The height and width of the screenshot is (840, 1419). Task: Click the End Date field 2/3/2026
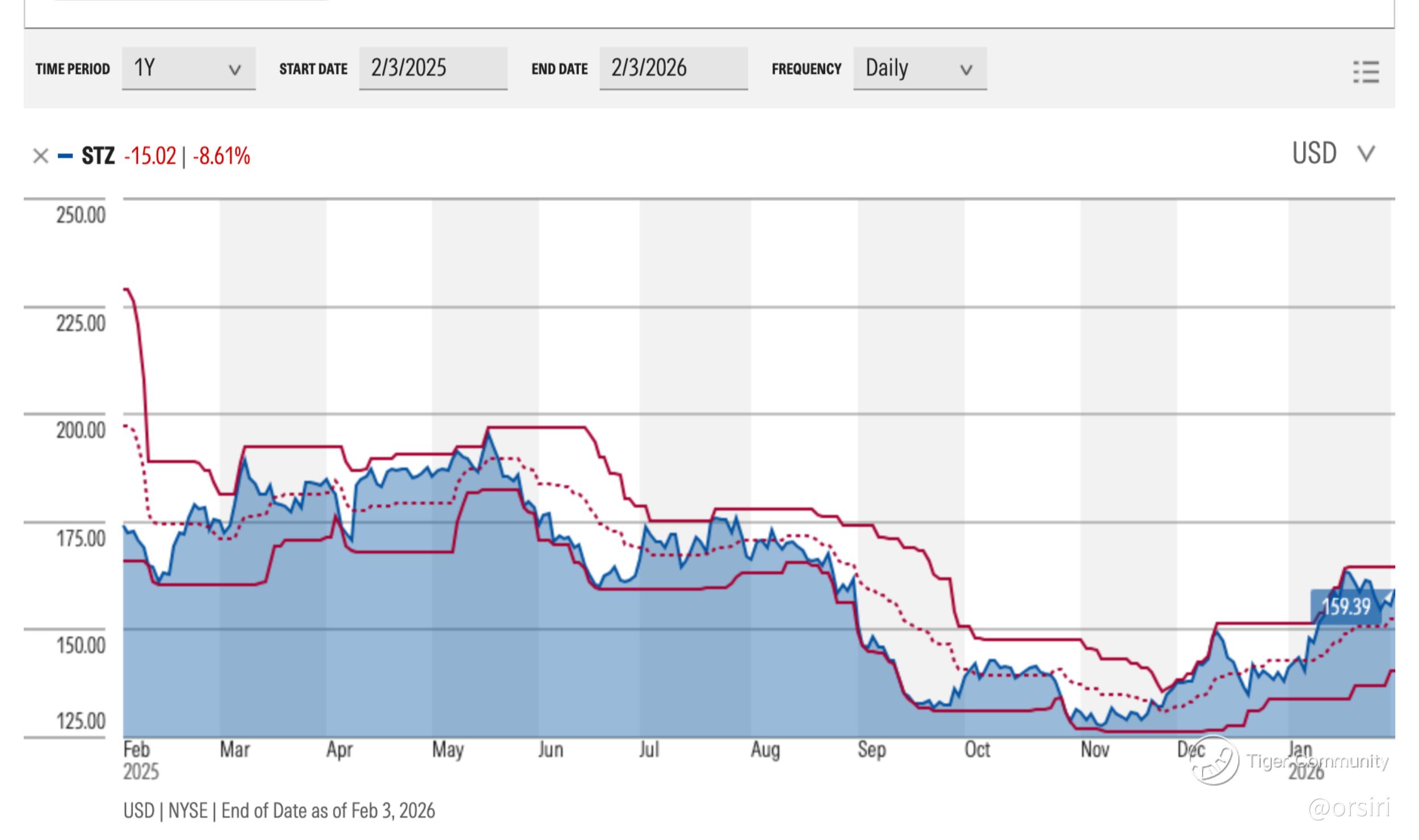tap(673, 68)
